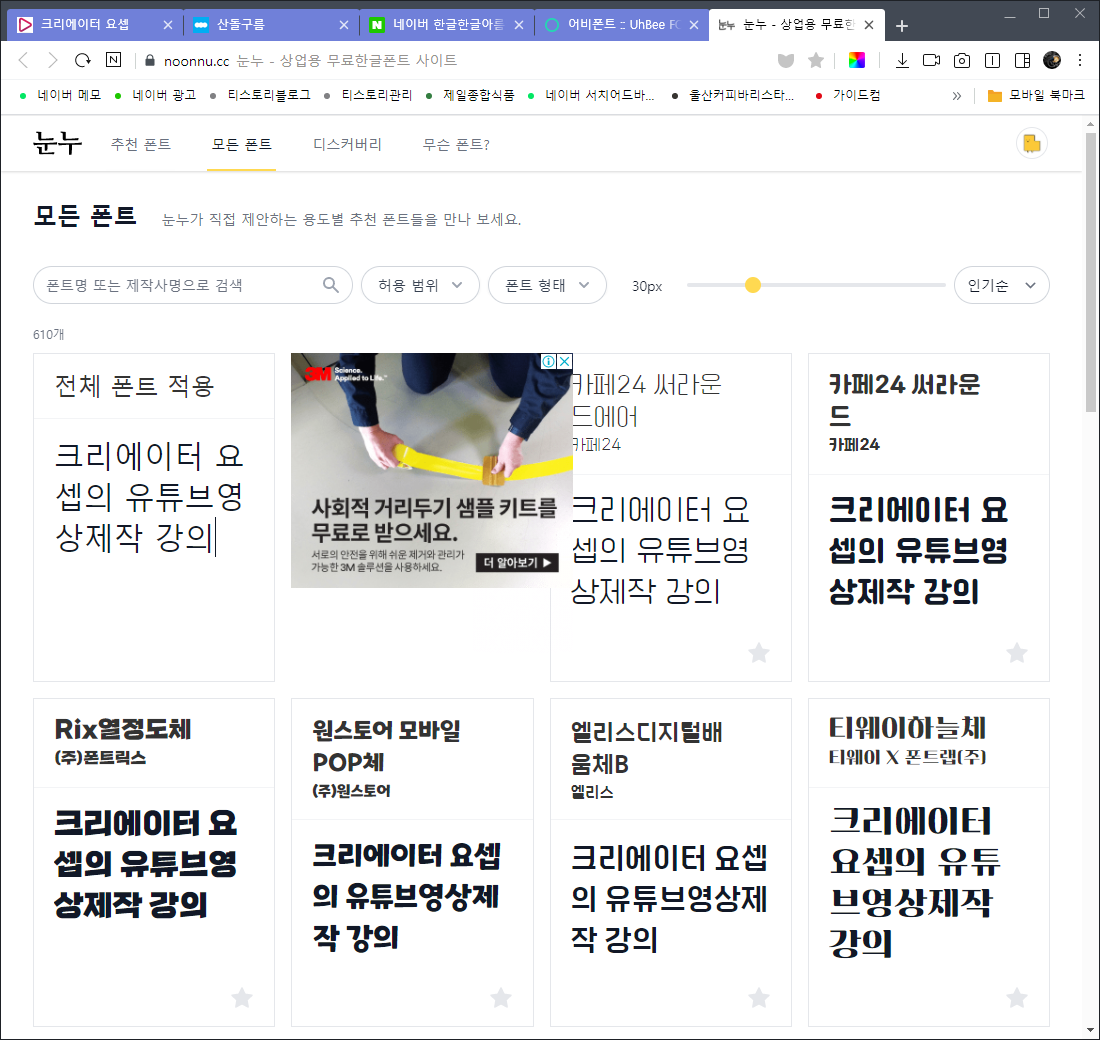Select the 모든 폰트 menu
The height and width of the screenshot is (1040, 1100).
click(x=241, y=144)
